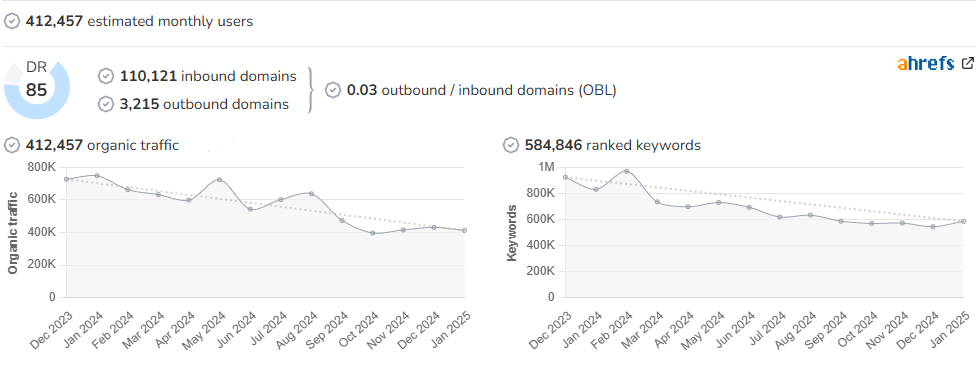
Task: Select the Feb 2024 peak on keywords chart
Action: click(626, 171)
